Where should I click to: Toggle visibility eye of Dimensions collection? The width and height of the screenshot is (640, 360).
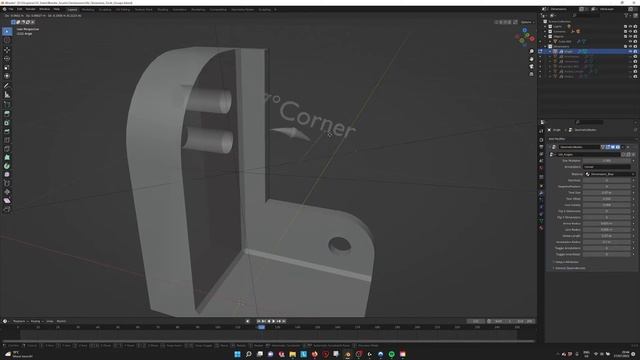(x=630, y=46)
